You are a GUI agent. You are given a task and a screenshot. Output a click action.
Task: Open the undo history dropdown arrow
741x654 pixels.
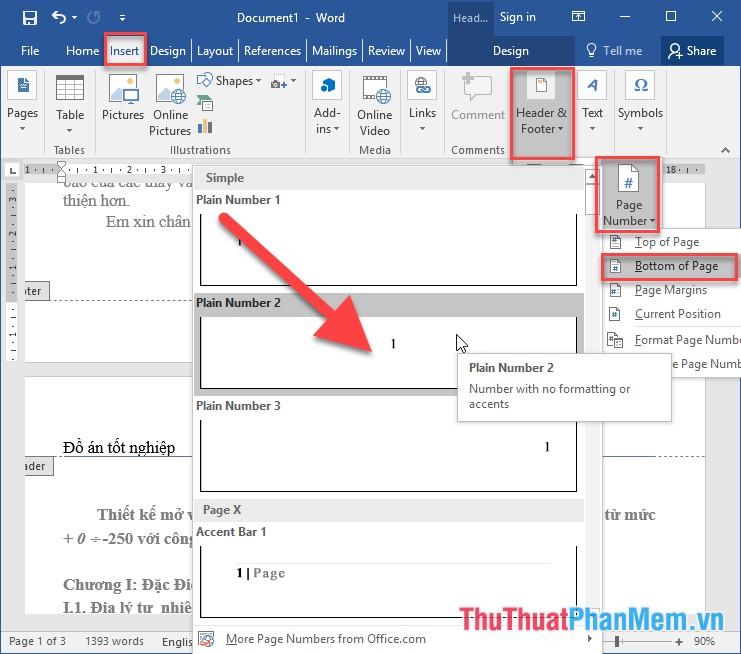[x=75, y=18]
